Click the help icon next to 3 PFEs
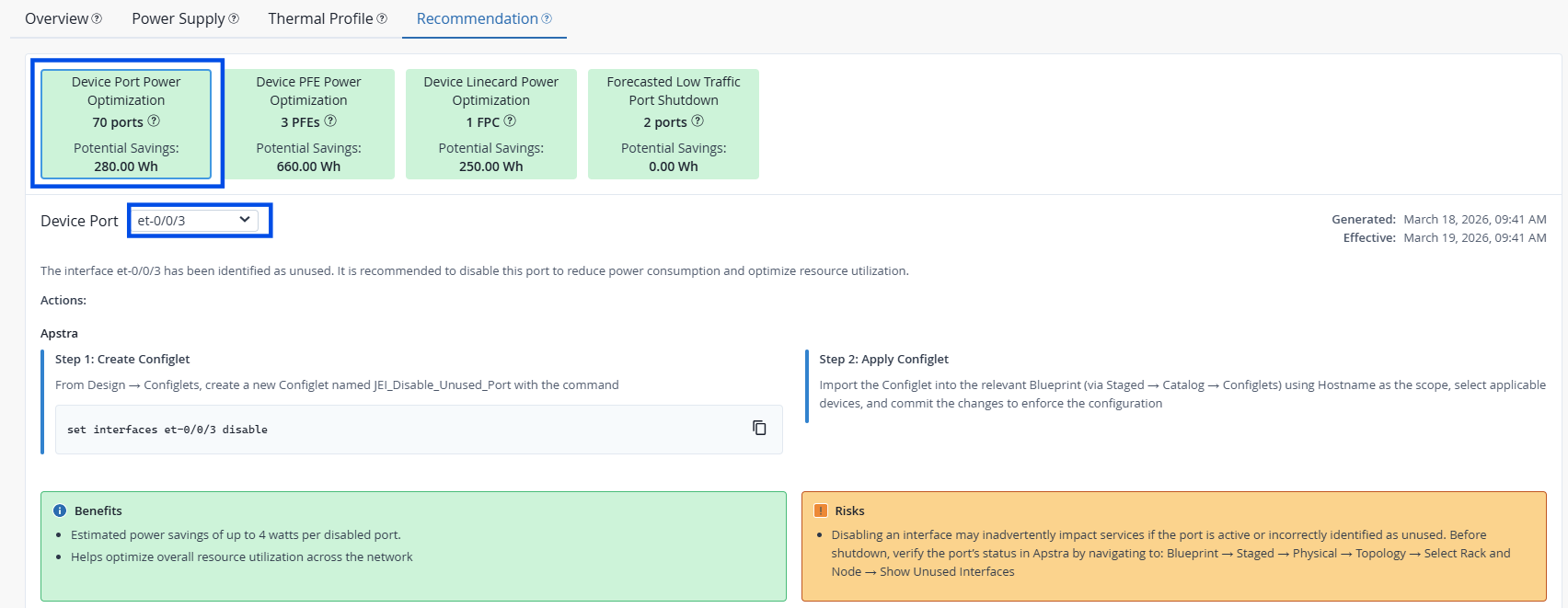The image size is (1568, 608). 330,121
